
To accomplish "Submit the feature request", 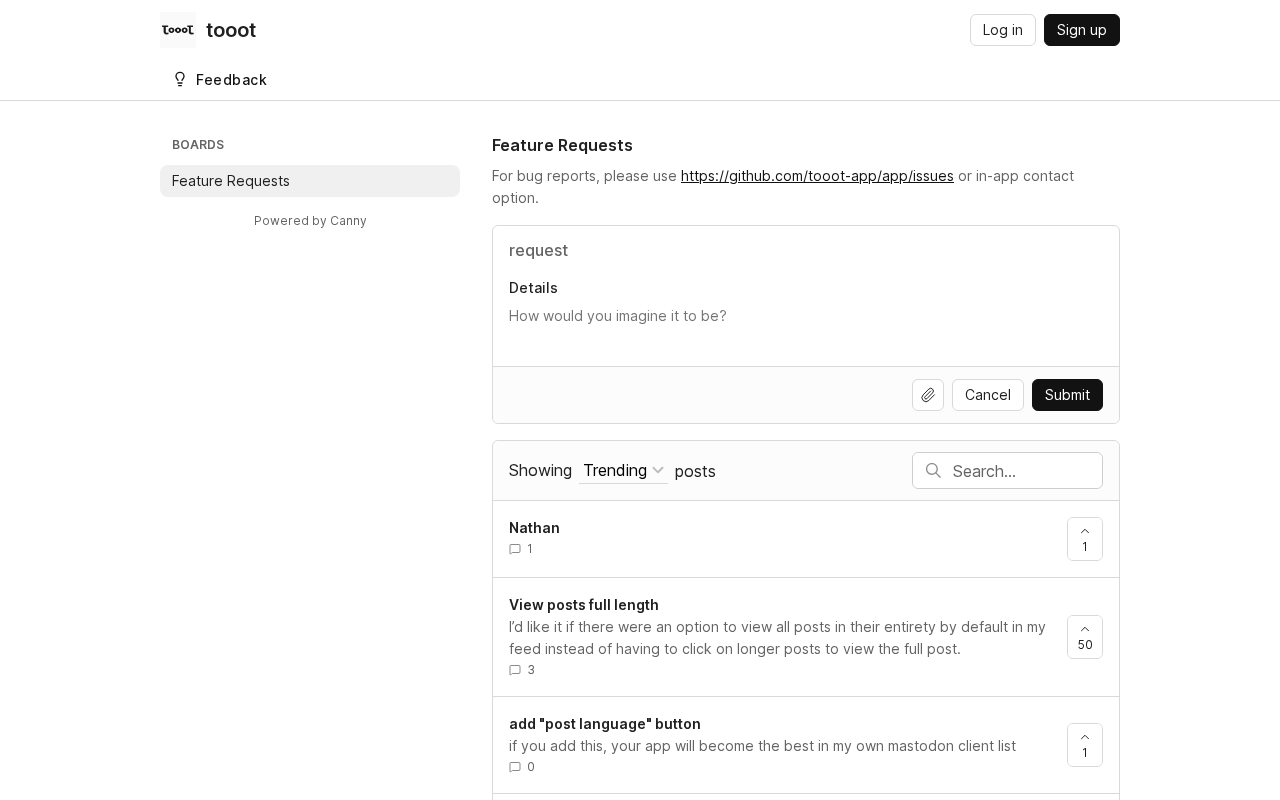I will click(1067, 395).
